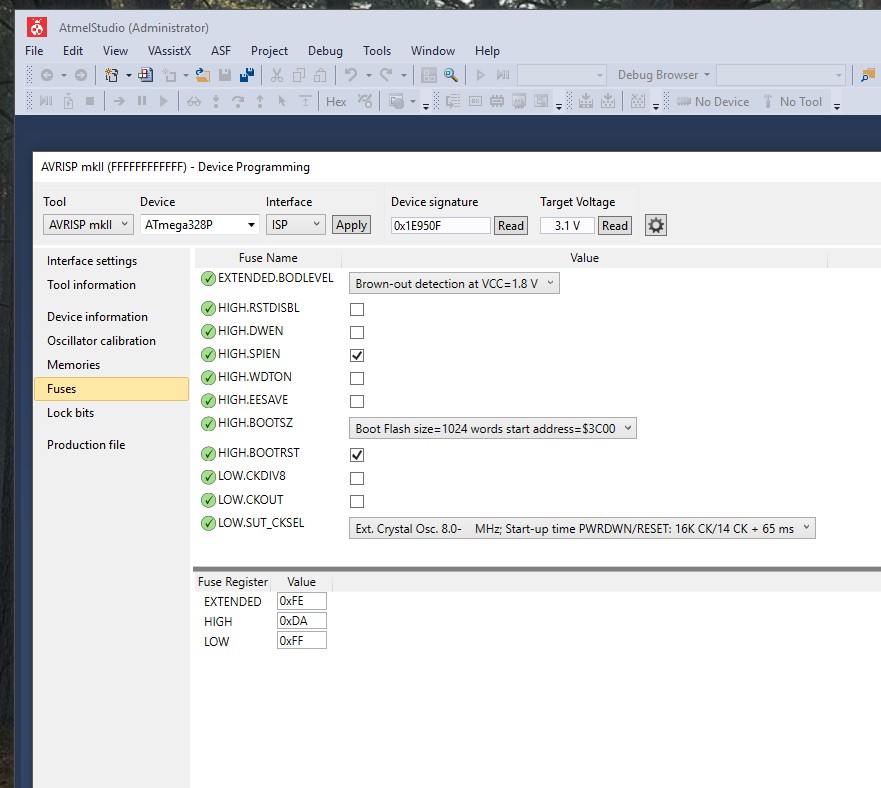Open the Oscillator calibration page
The width and height of the screenshot is (881, 788).
pyautogui.click(x=101, y=341)
